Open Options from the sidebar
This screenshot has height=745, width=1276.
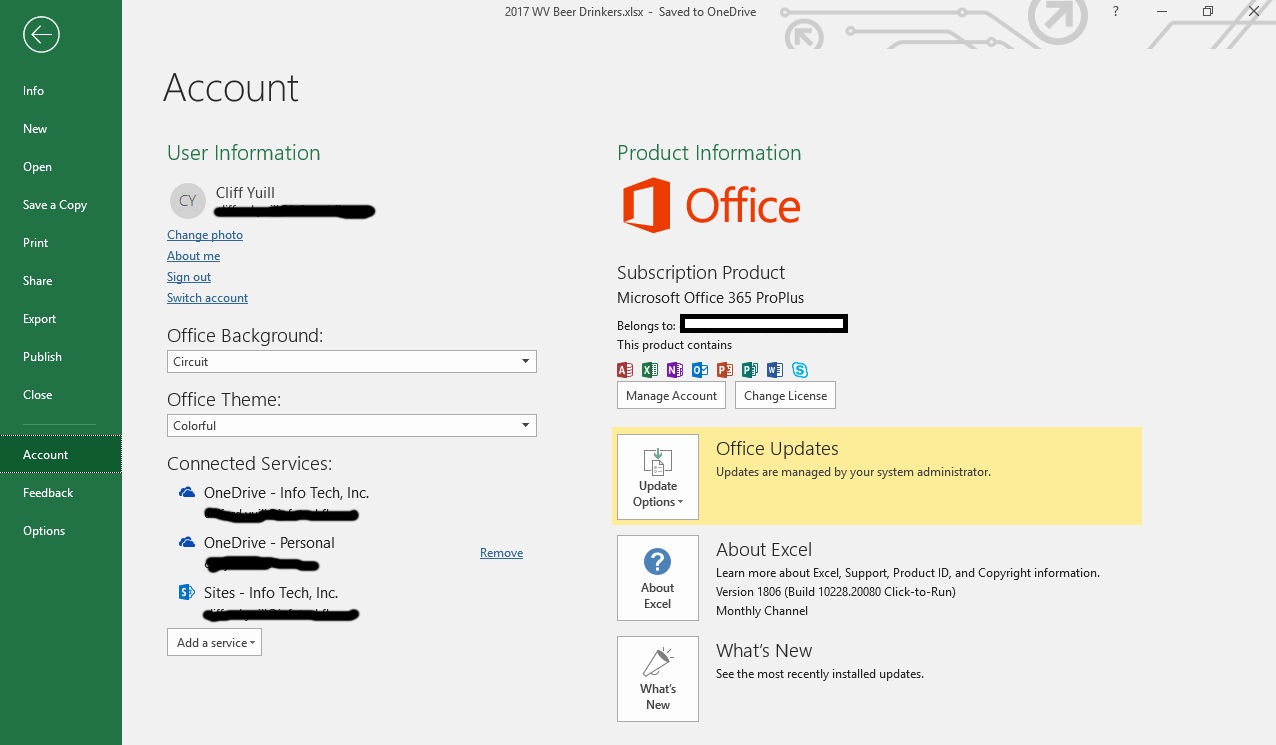(61, 530)
